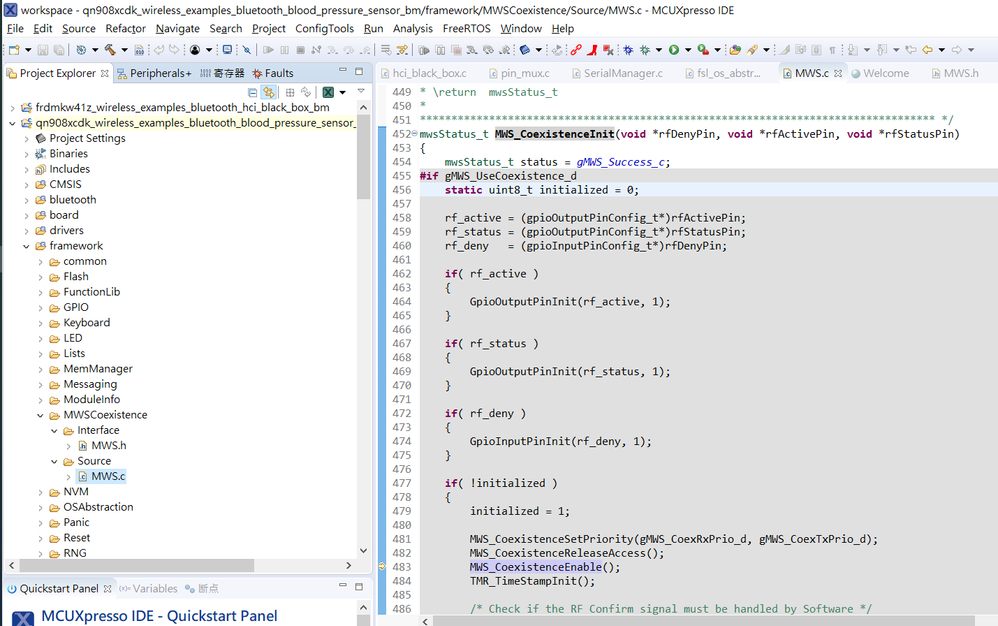Viewport: 998px width, 626px height.
Task: Click the Save icon in the toolbar
Action: coord(43,50)
